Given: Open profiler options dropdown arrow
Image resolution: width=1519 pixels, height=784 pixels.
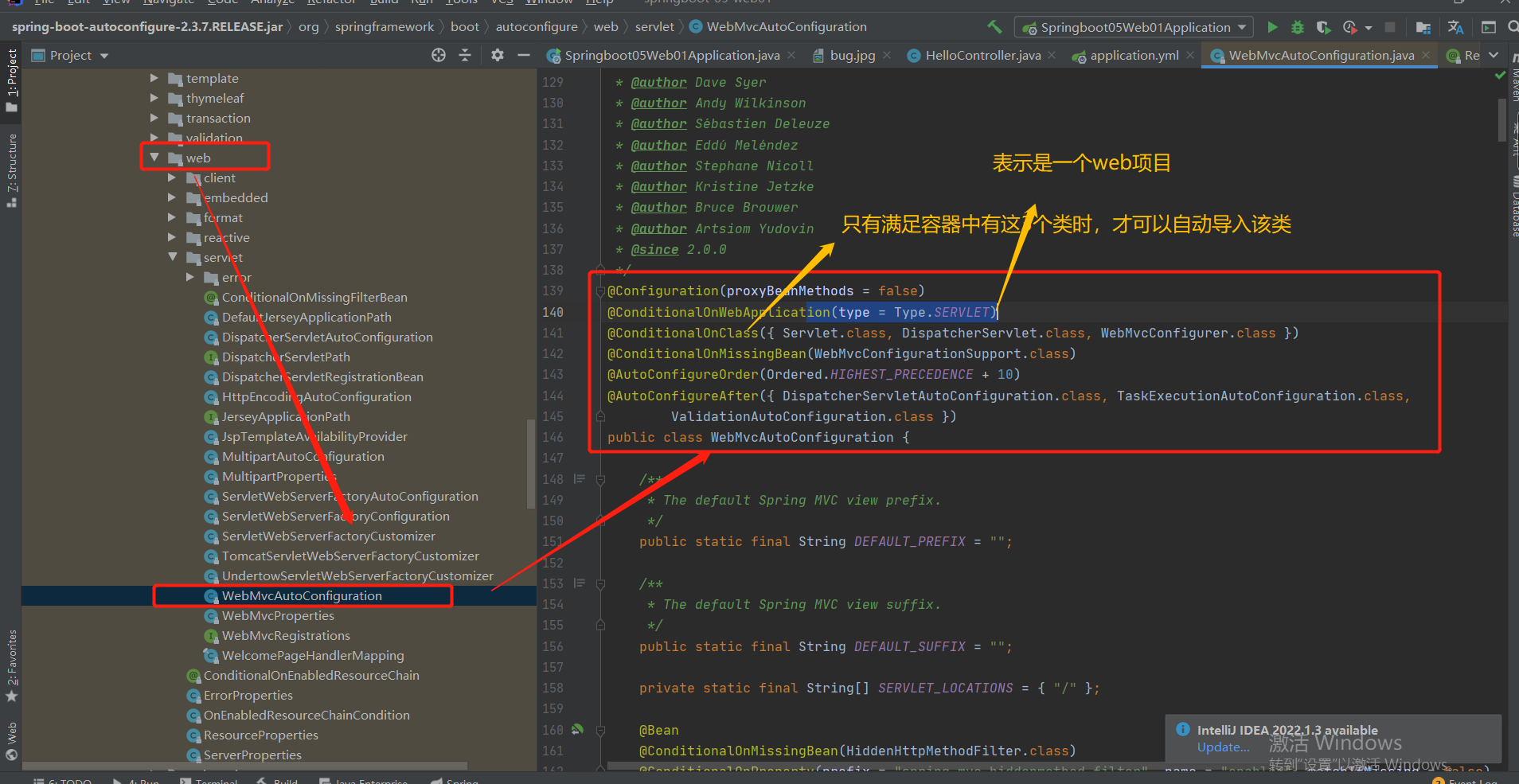Looking at the screenshot, I should click(1368, 28).
